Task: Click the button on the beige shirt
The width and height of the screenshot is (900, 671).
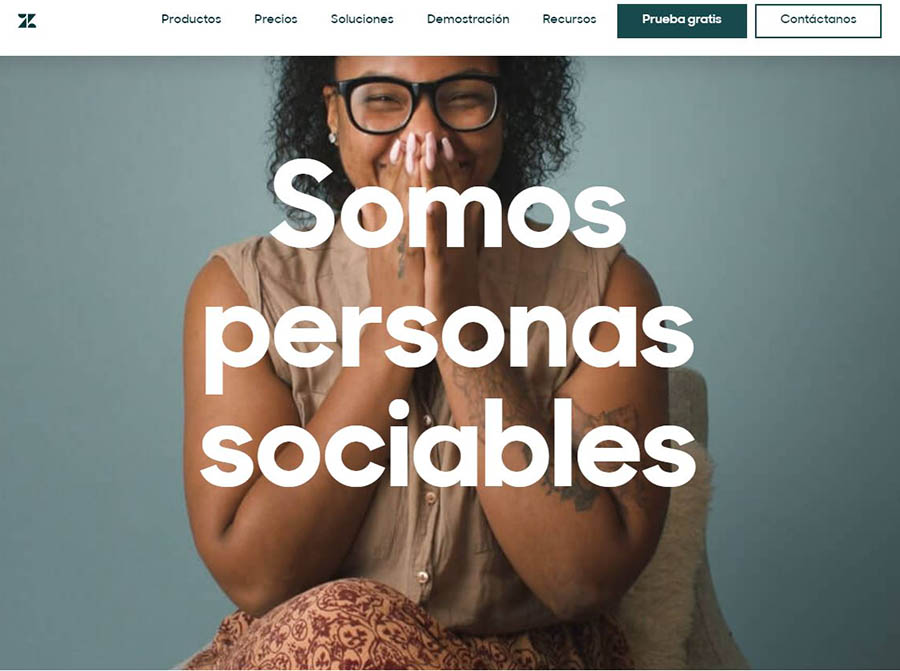Action: point(422,576)
